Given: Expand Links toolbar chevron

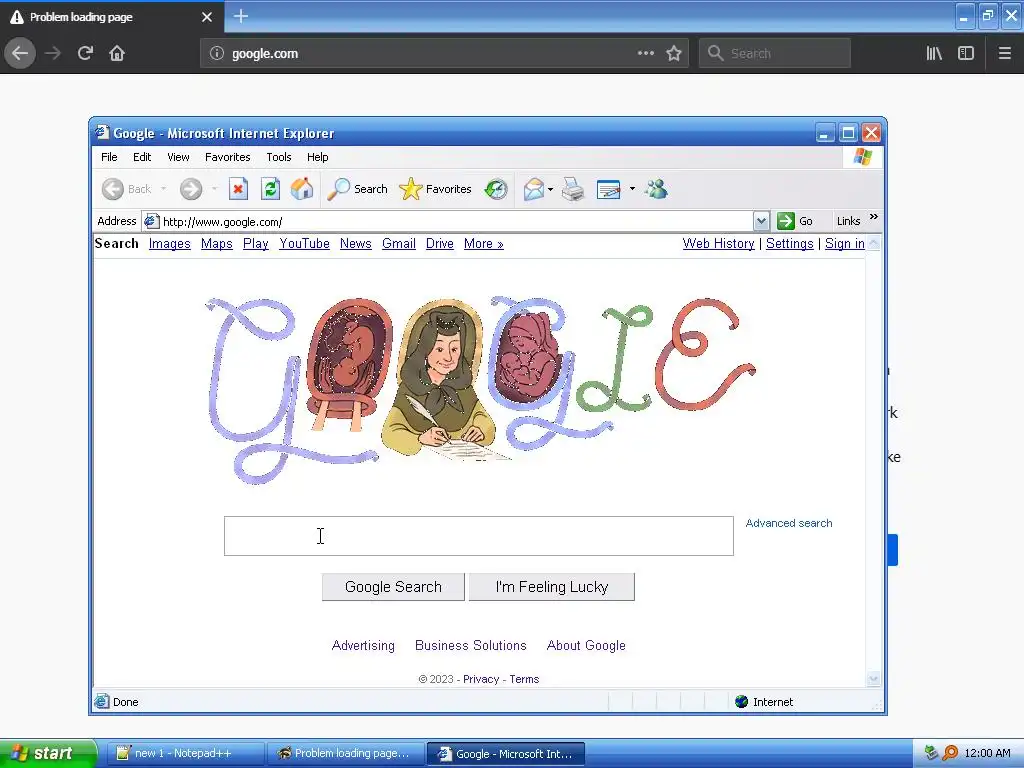Looking at the screenshot, I should coord(874,217).
